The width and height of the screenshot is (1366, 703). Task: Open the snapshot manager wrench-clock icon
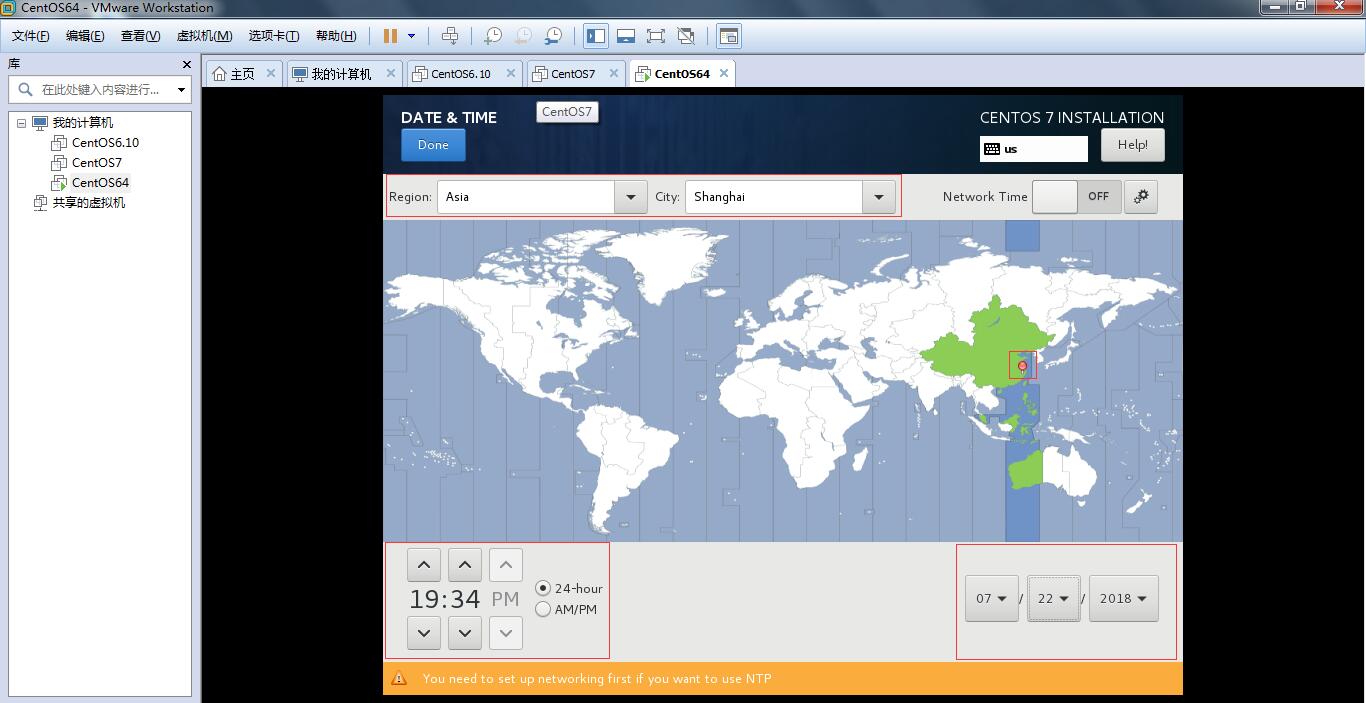tap(553, 36)
